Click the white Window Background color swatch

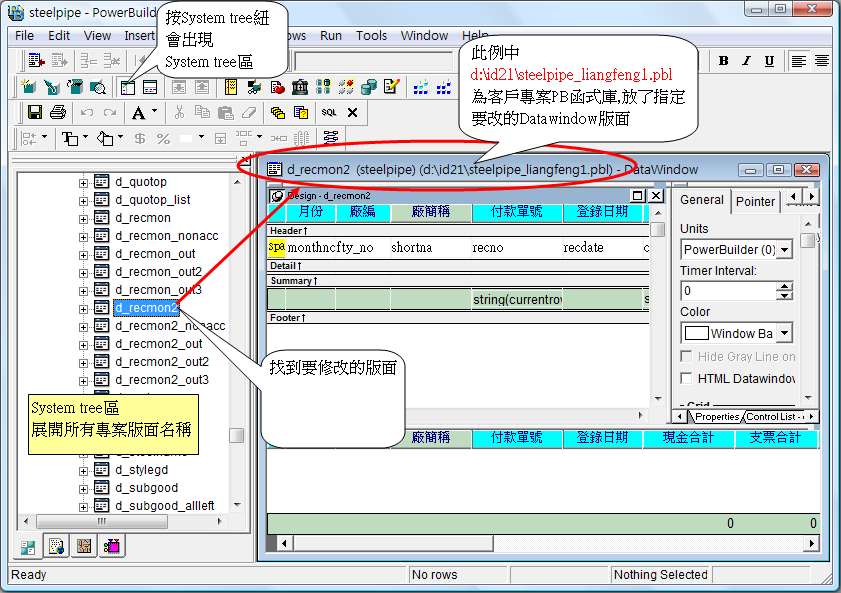coord(697,333)
